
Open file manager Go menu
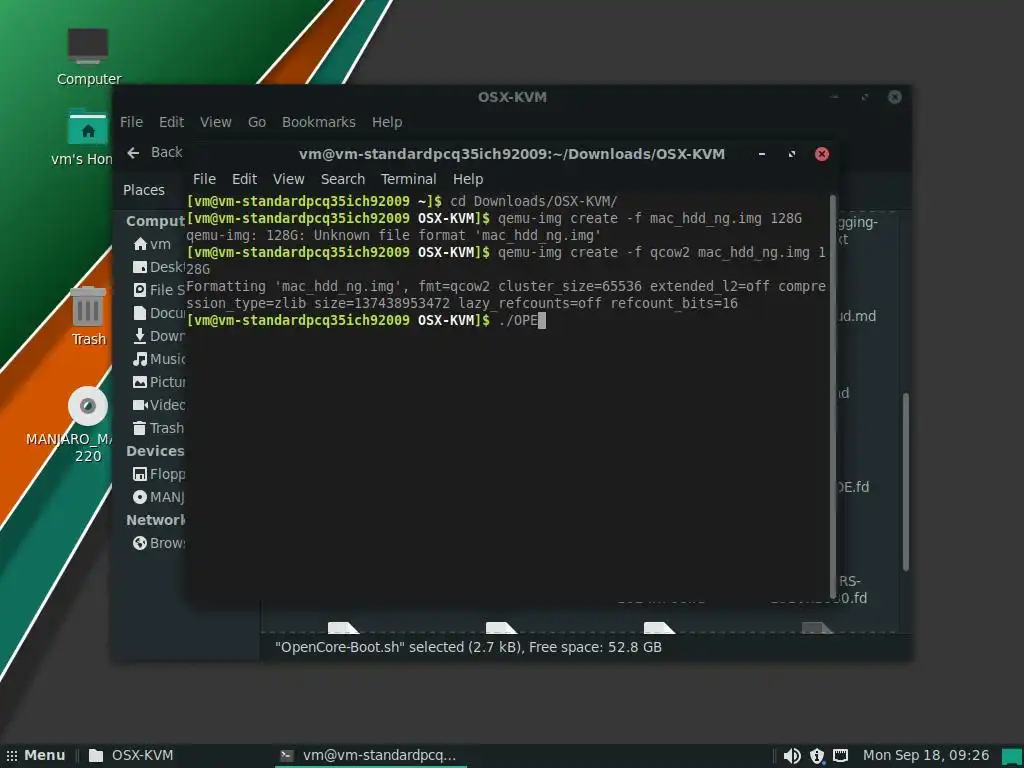(x=257, y=122)
